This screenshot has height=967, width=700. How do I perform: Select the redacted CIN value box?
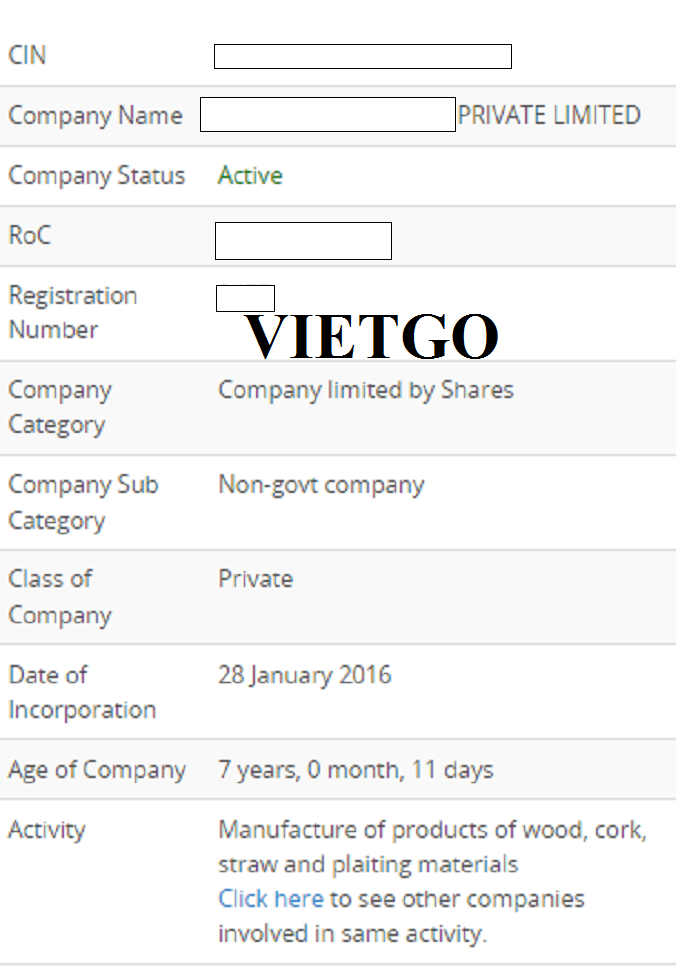point(363,57)
